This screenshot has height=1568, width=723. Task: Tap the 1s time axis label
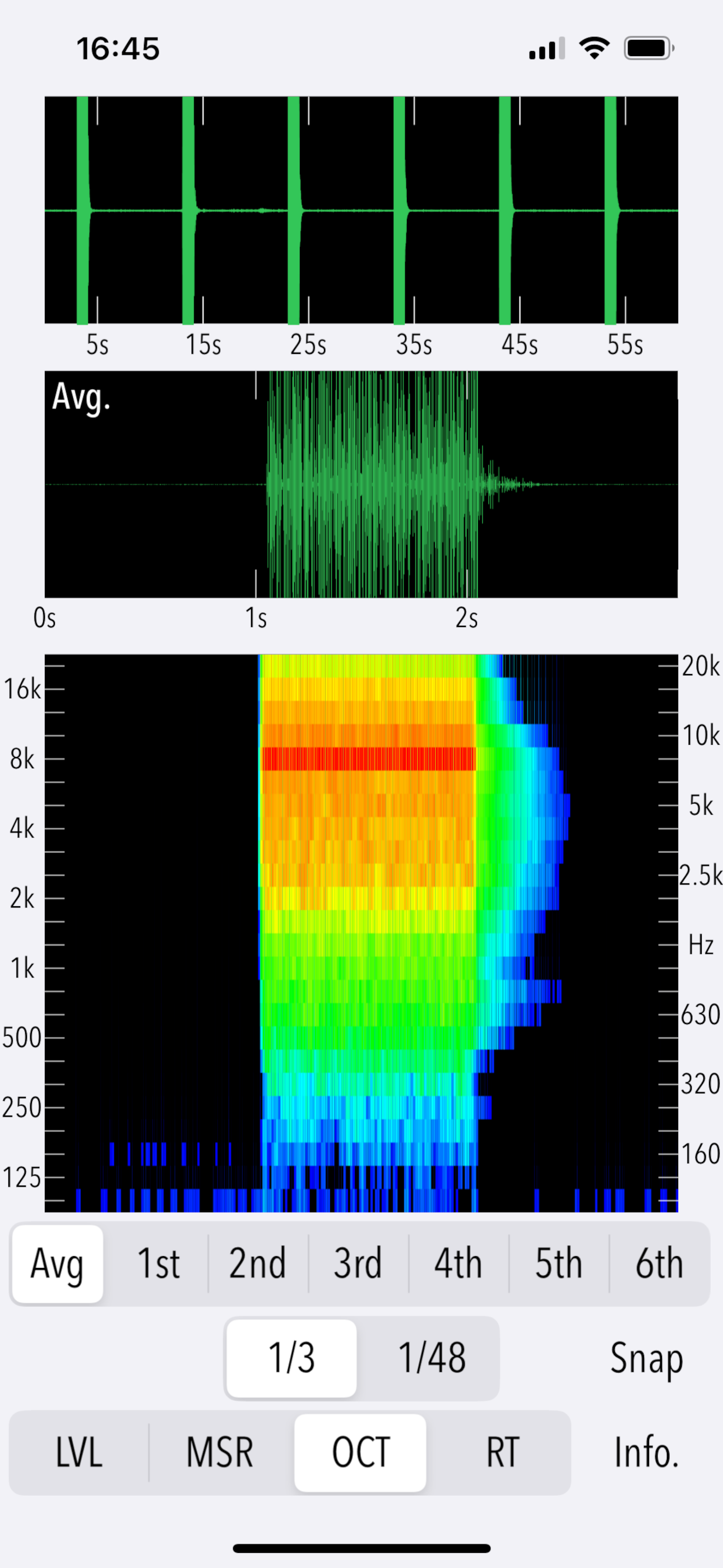pyautogui.click(x=256, y=618)
